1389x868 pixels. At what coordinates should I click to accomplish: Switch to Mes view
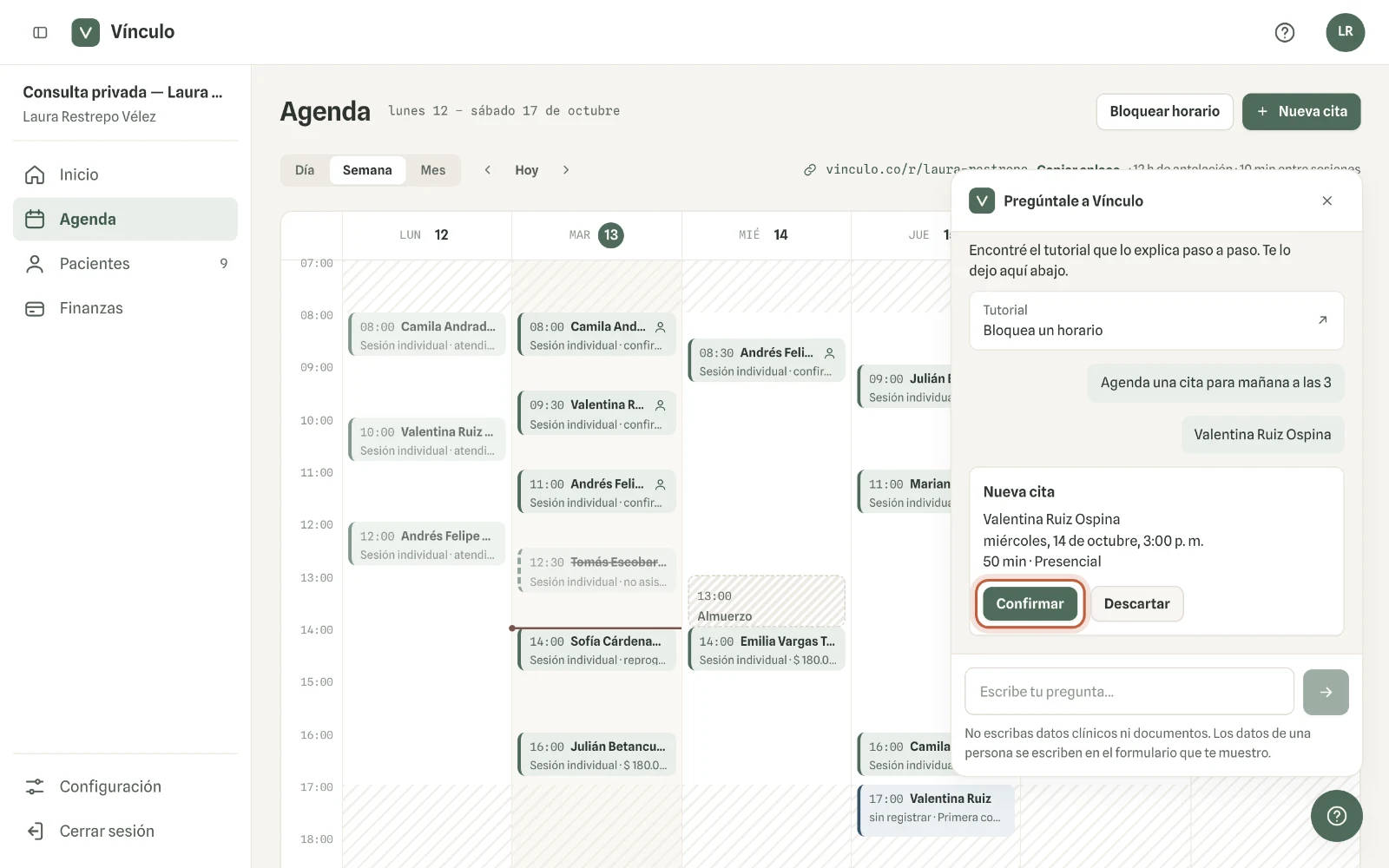click(x=433, y=170)
